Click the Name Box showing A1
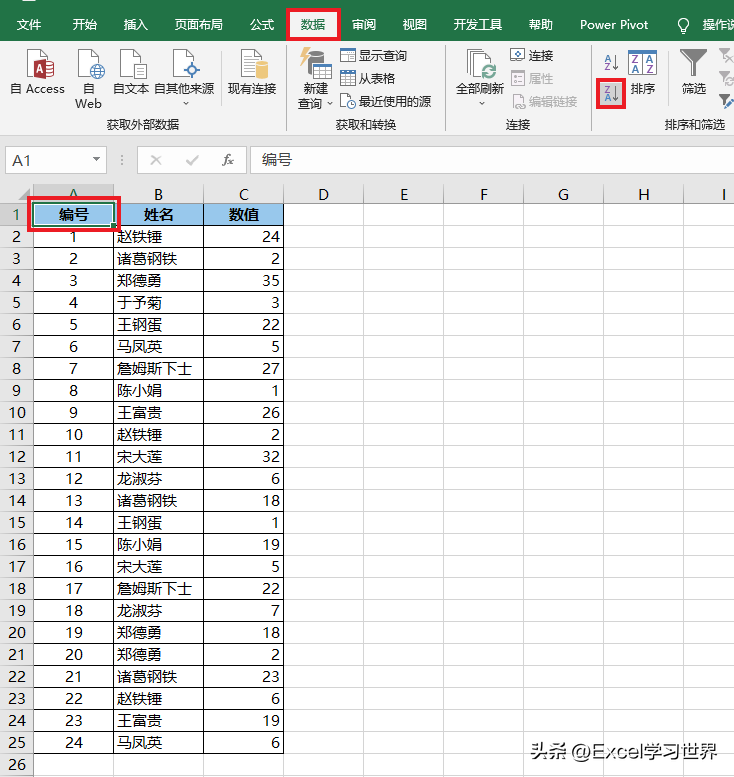The width and height of the screenshot is (734, 777). click(56, 160)
